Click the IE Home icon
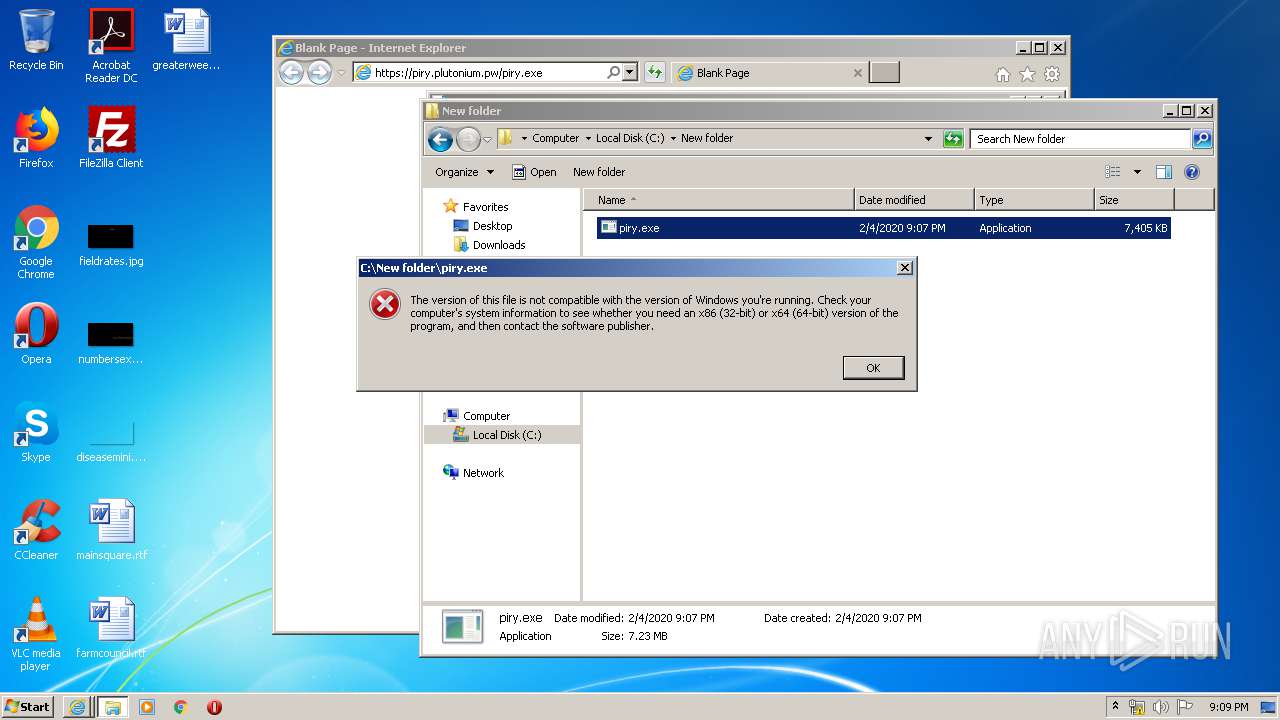 (1003, 74)
